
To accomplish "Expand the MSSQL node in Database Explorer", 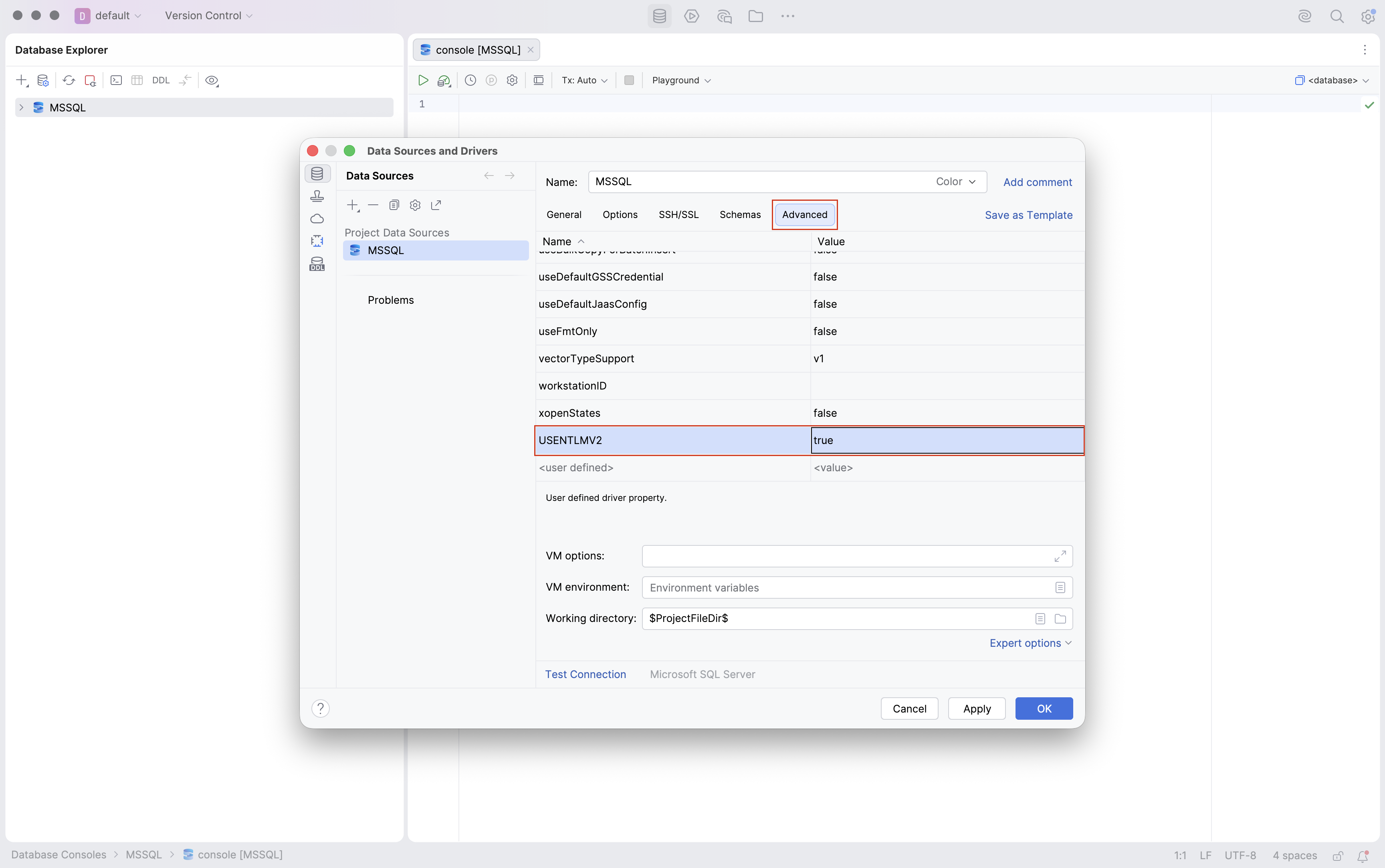I will click(21, 107).
